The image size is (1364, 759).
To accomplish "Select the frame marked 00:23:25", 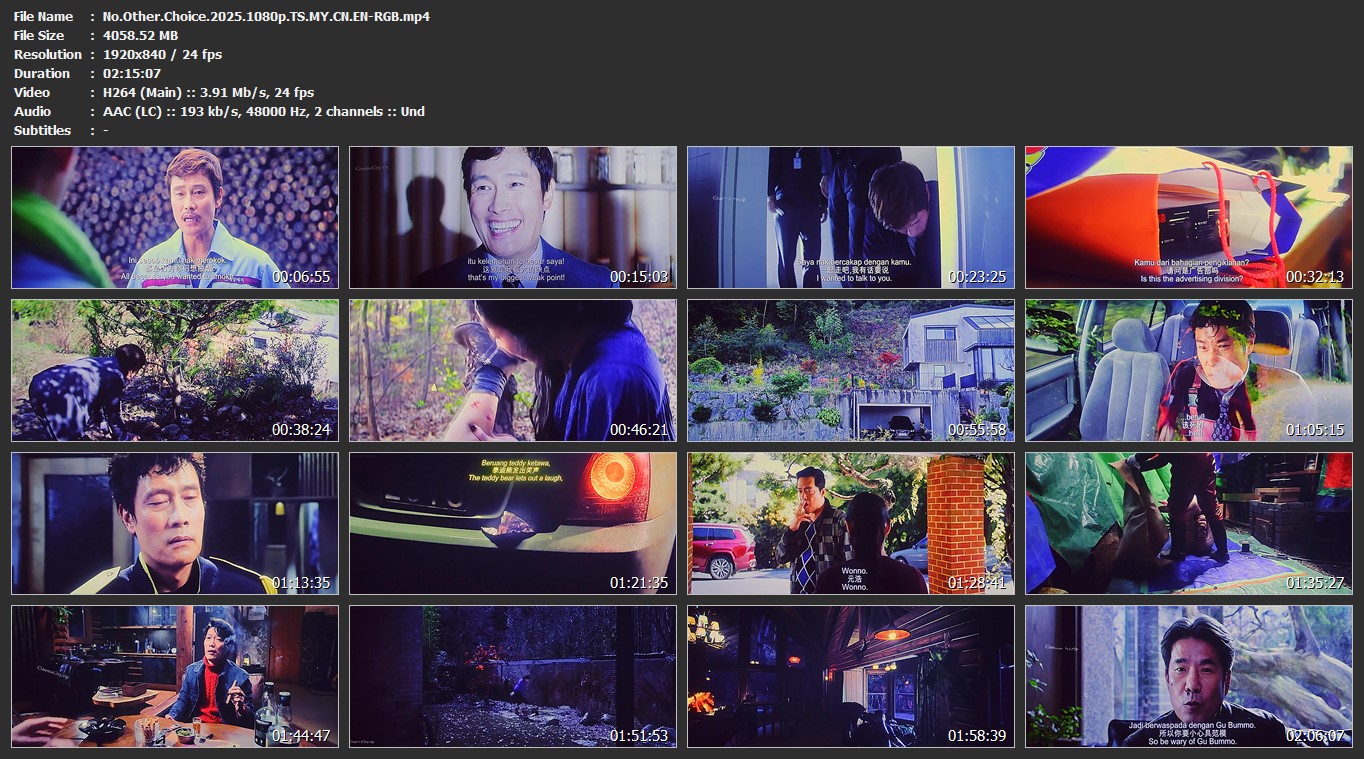I will tap(851, 217).
